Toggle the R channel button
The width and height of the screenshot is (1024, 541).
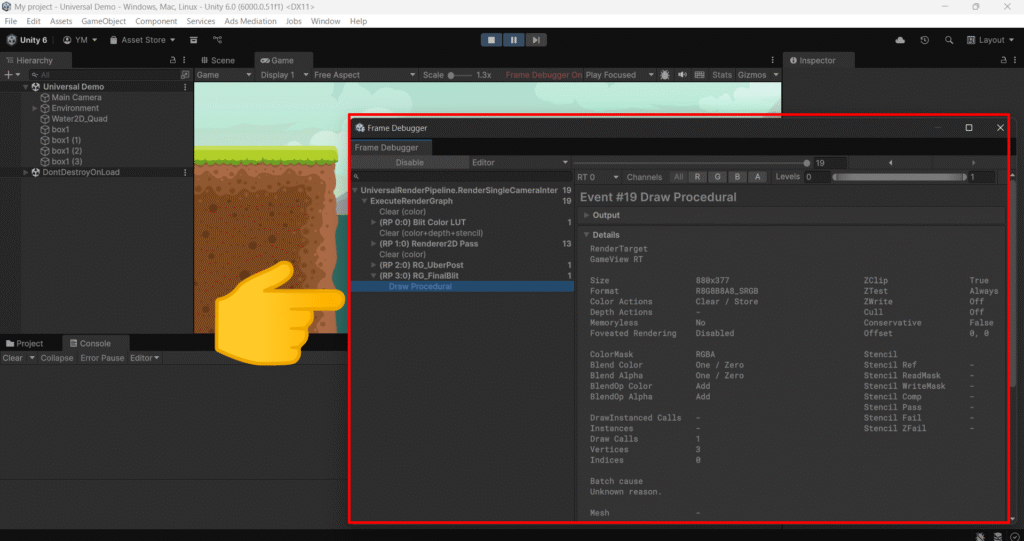(x=698, y=177)
